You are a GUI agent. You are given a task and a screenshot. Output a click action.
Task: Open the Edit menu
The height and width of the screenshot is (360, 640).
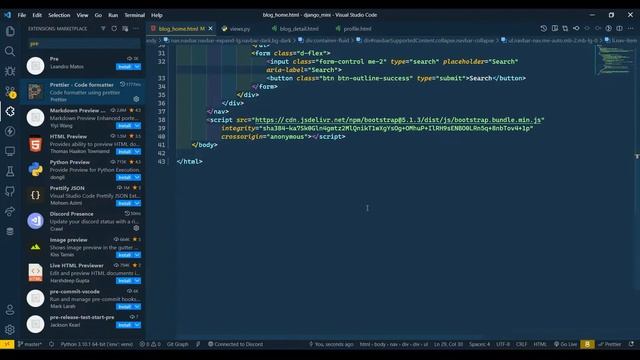[x=37, y=15]
